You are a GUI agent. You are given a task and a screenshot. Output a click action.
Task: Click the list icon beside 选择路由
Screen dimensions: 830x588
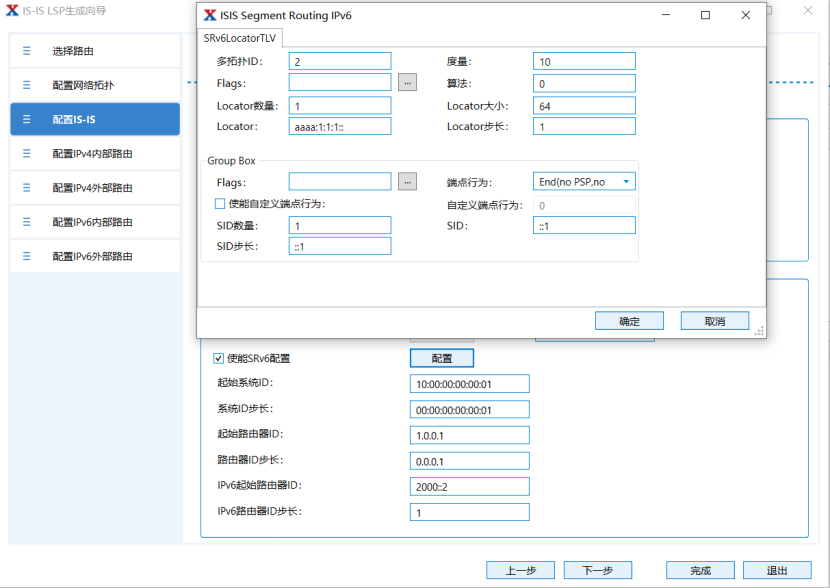point(26,51)
